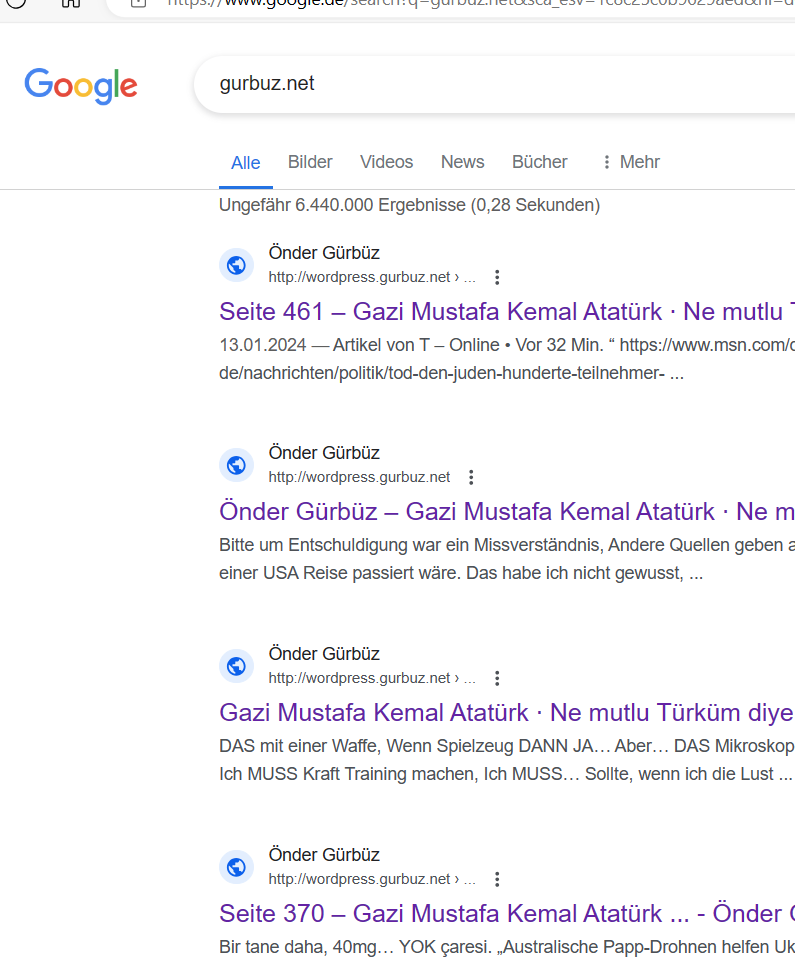Click the Google logo
Image resolution: width=795 pixels, height=961 pixels.
[81, 86]
